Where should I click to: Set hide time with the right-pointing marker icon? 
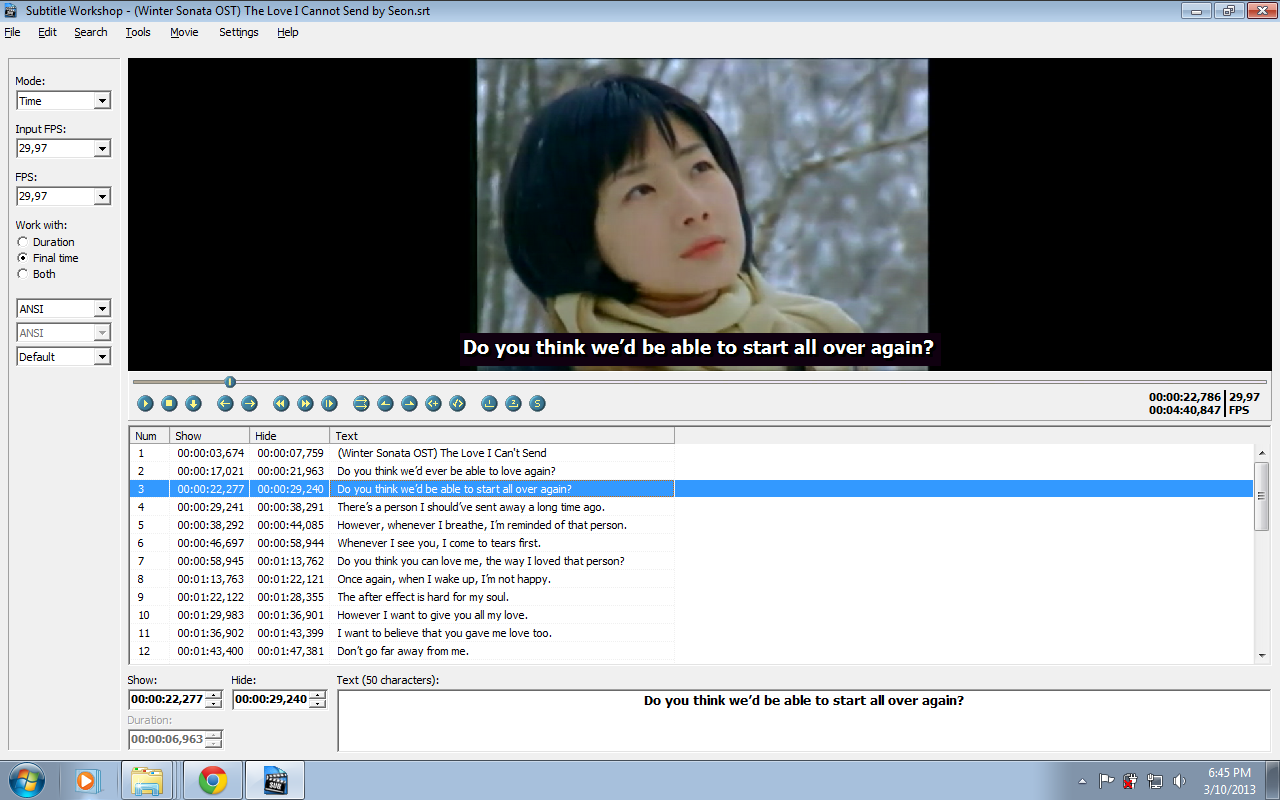click(x=409, y=403)
